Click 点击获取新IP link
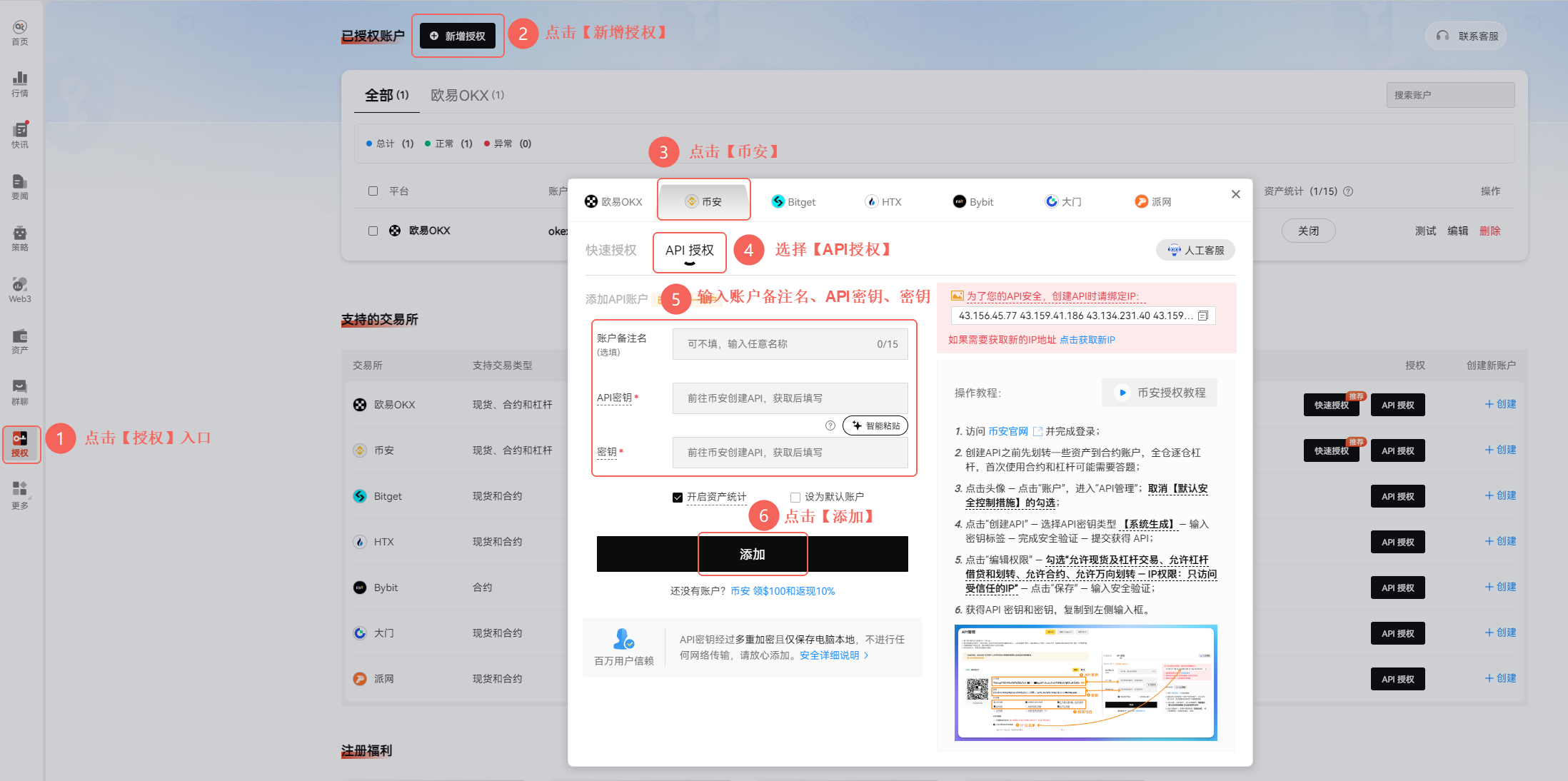This screenshot has height=781, width=1568. [x=1087, y=340]
